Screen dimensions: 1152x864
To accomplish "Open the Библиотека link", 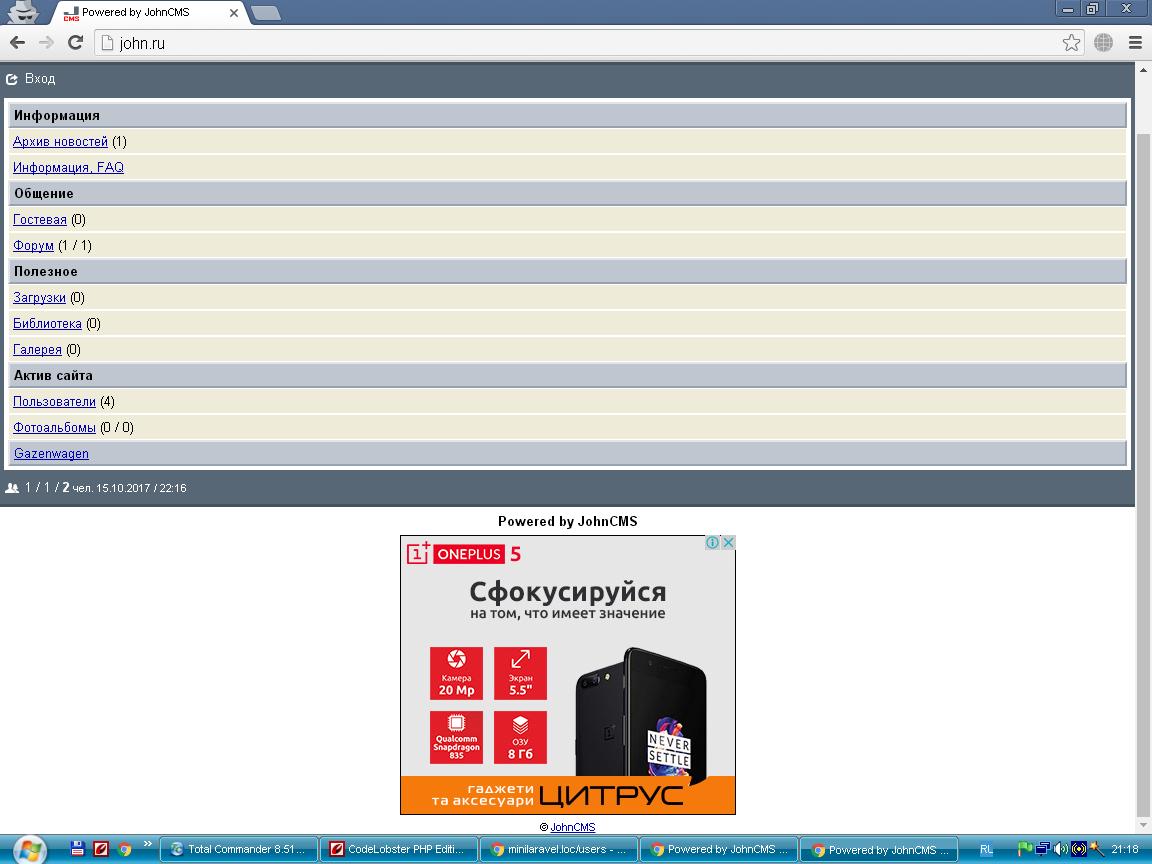I will 47,323.
